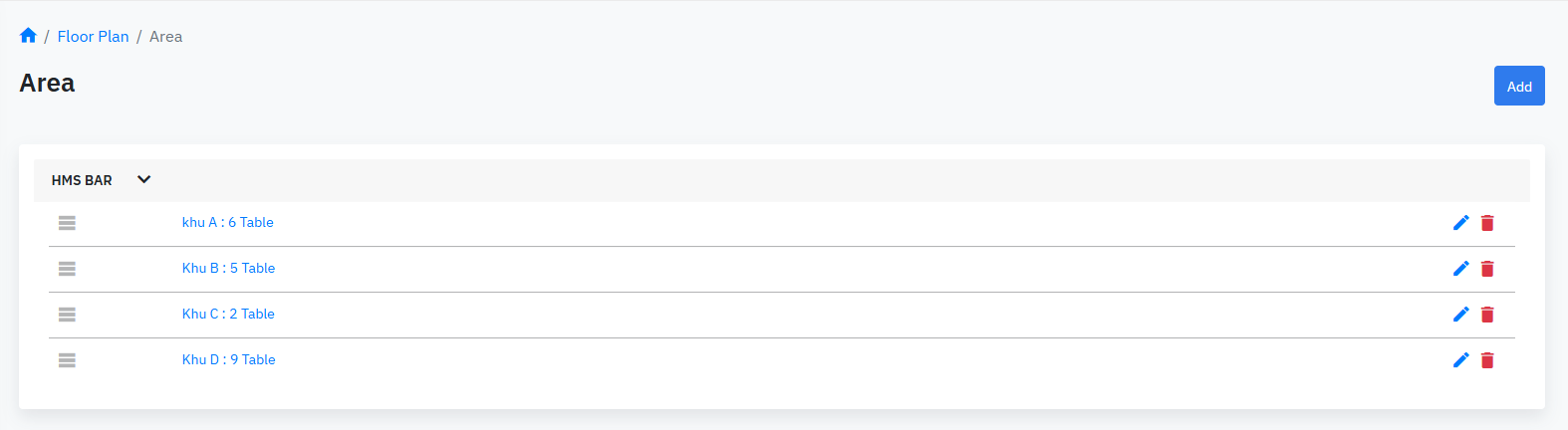Collapse the HMS BAR section chevron

click(x=143, y=180)
